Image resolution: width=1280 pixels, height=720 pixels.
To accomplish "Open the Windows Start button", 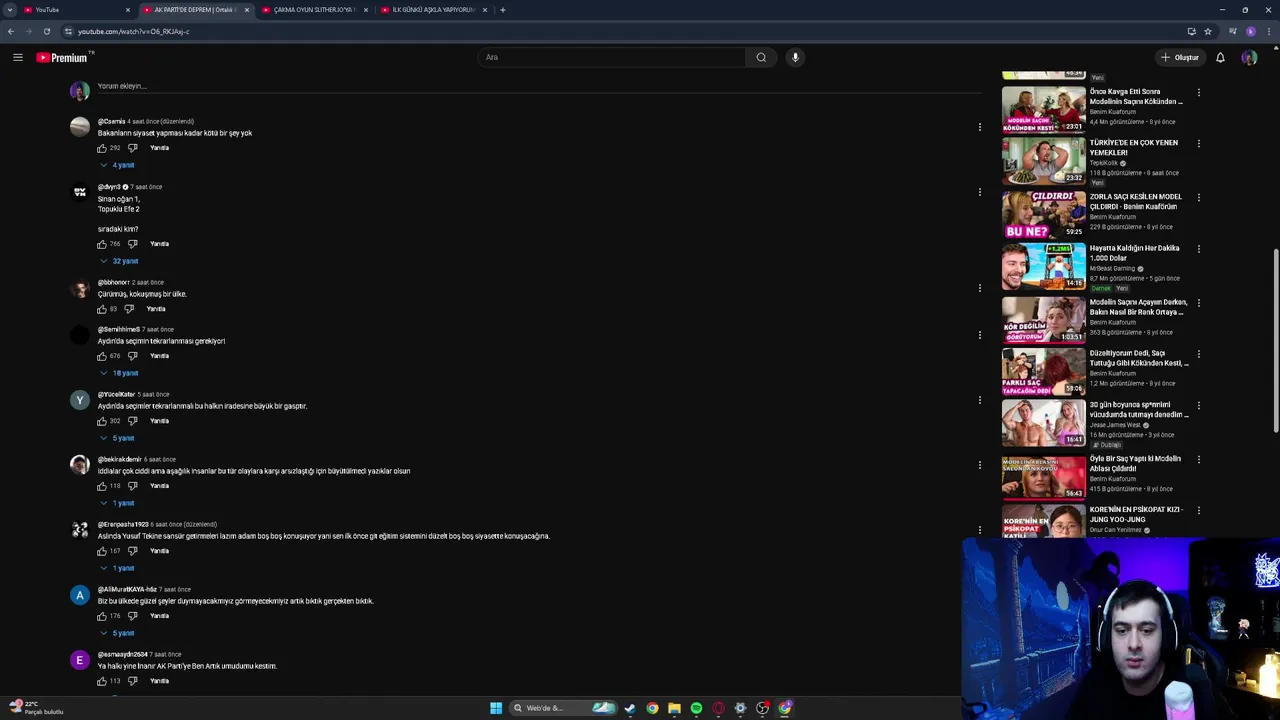I will (x=496, y=708).
